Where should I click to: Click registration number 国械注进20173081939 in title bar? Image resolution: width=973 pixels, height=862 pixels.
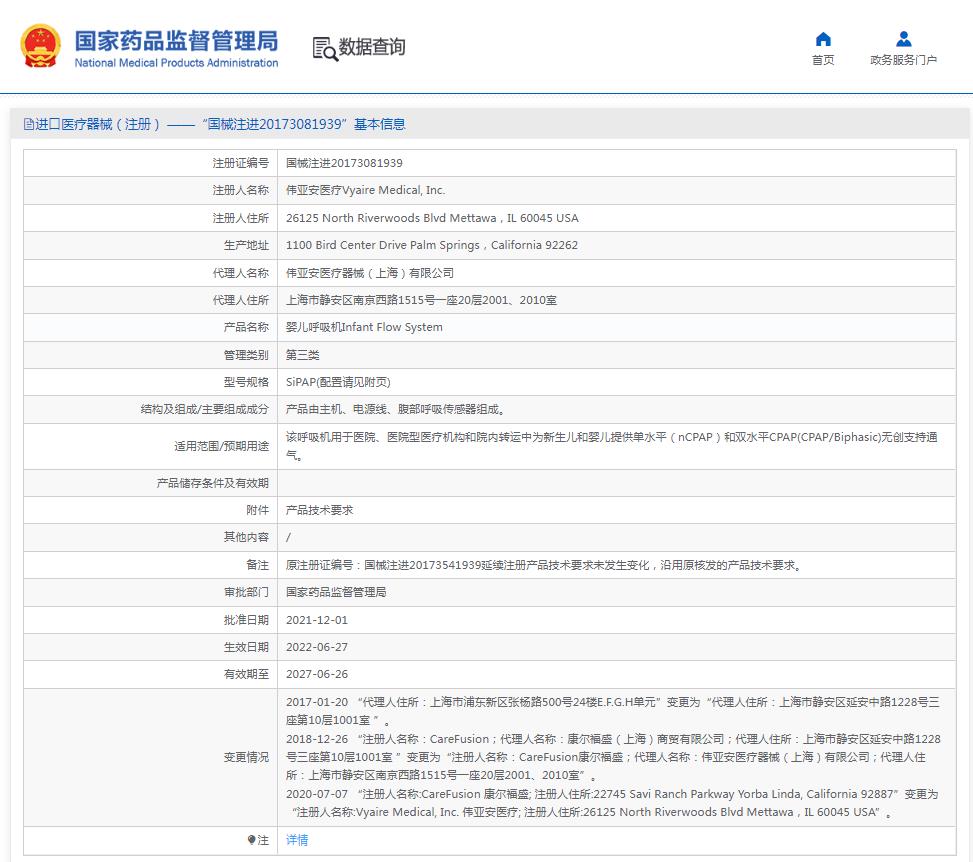[x=265, y=123]
